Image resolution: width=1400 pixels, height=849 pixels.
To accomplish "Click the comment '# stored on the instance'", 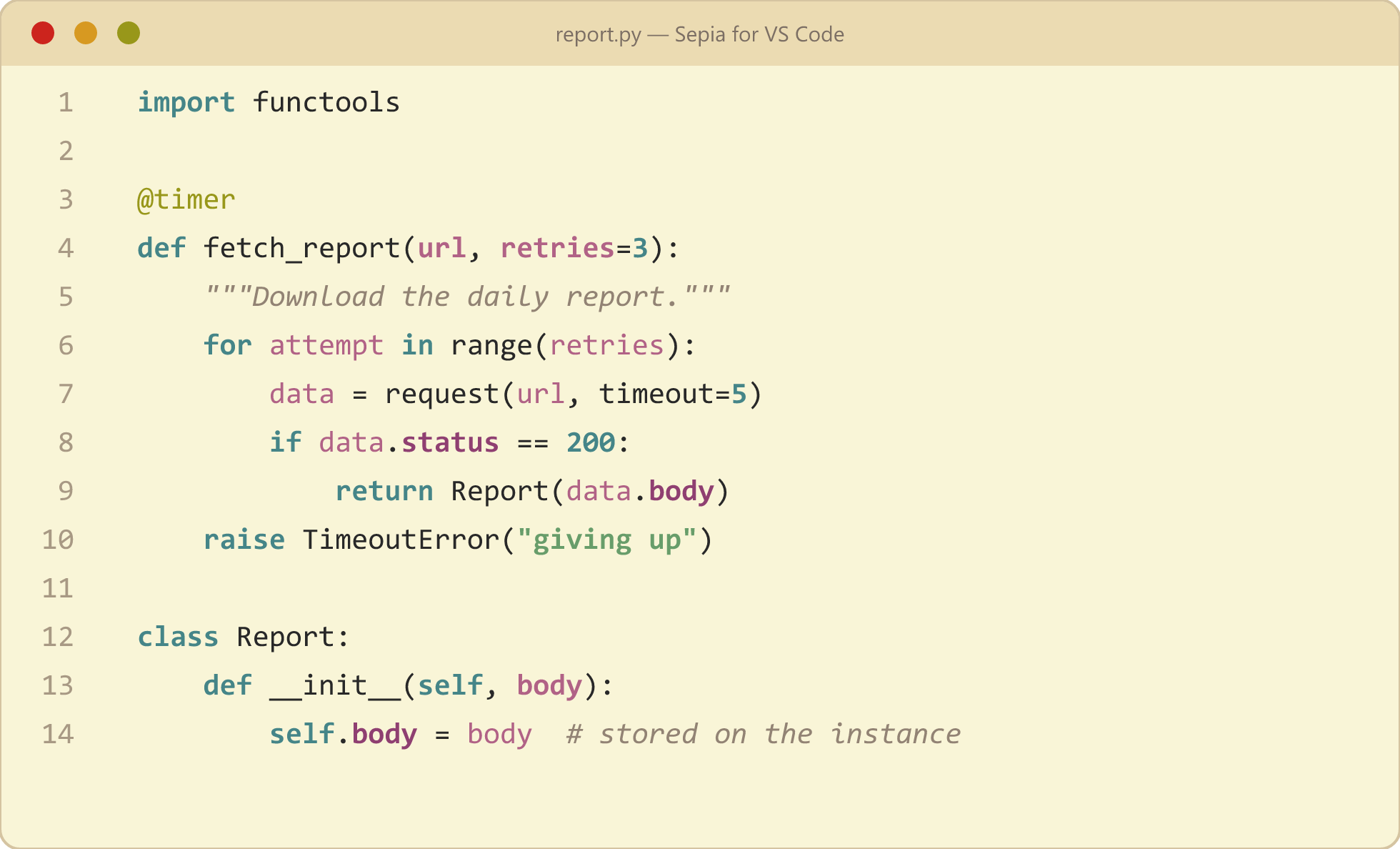I will tap(763, 734).
